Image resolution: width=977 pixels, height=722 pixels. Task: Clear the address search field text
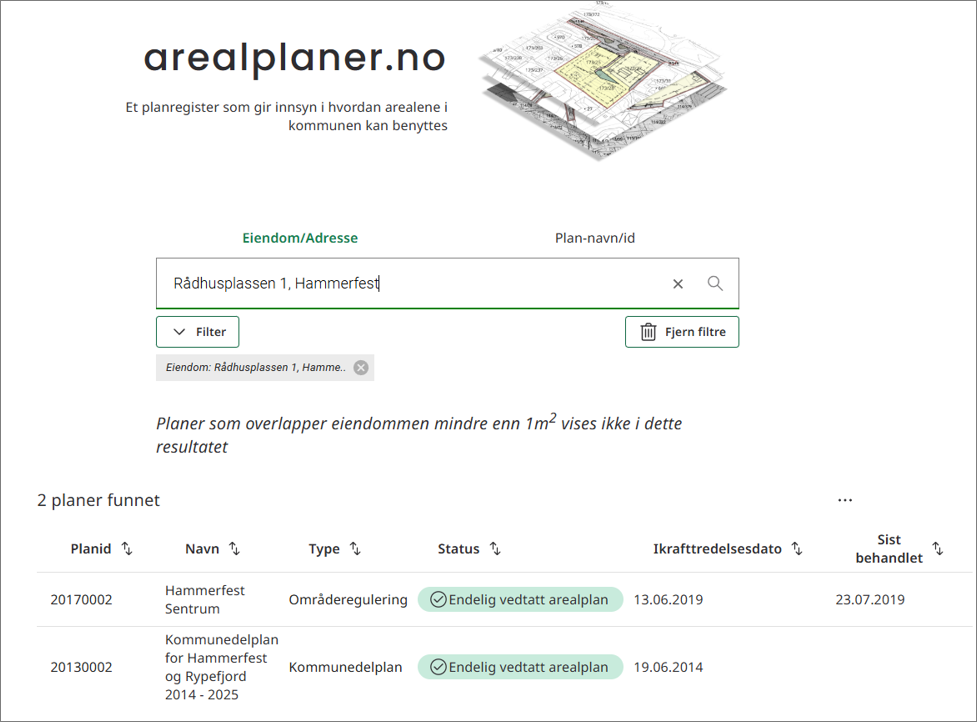pos(678,284)
